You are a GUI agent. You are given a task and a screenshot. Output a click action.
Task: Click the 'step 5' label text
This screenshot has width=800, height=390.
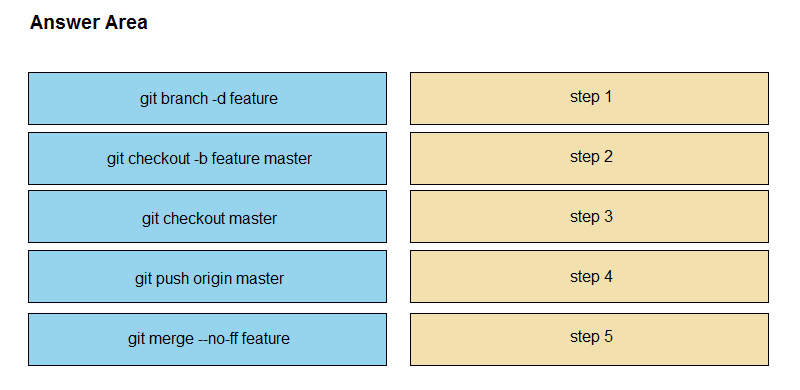pyautogui.click(x=591, y=337)
